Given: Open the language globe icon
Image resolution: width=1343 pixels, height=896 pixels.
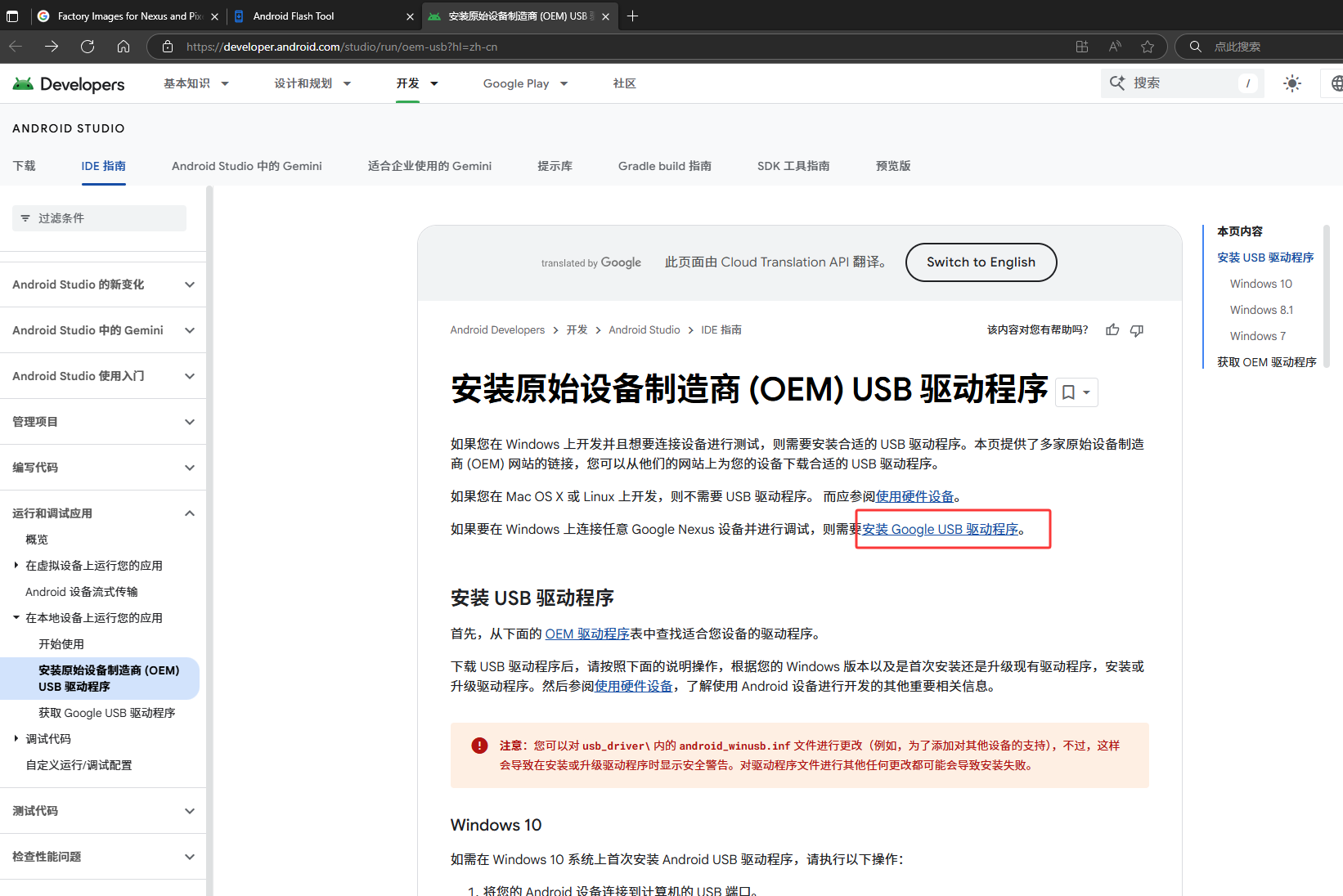Looking at the screenshot, I should coord(1336,83).
